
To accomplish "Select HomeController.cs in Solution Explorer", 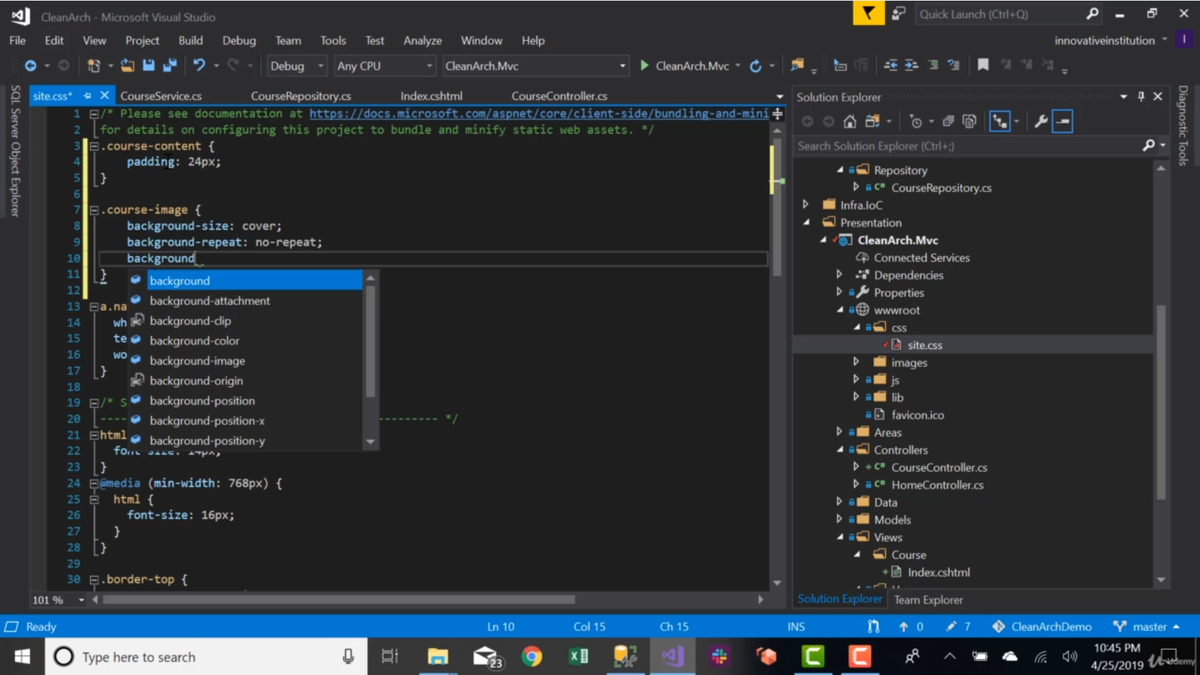I will pos(937,485).
